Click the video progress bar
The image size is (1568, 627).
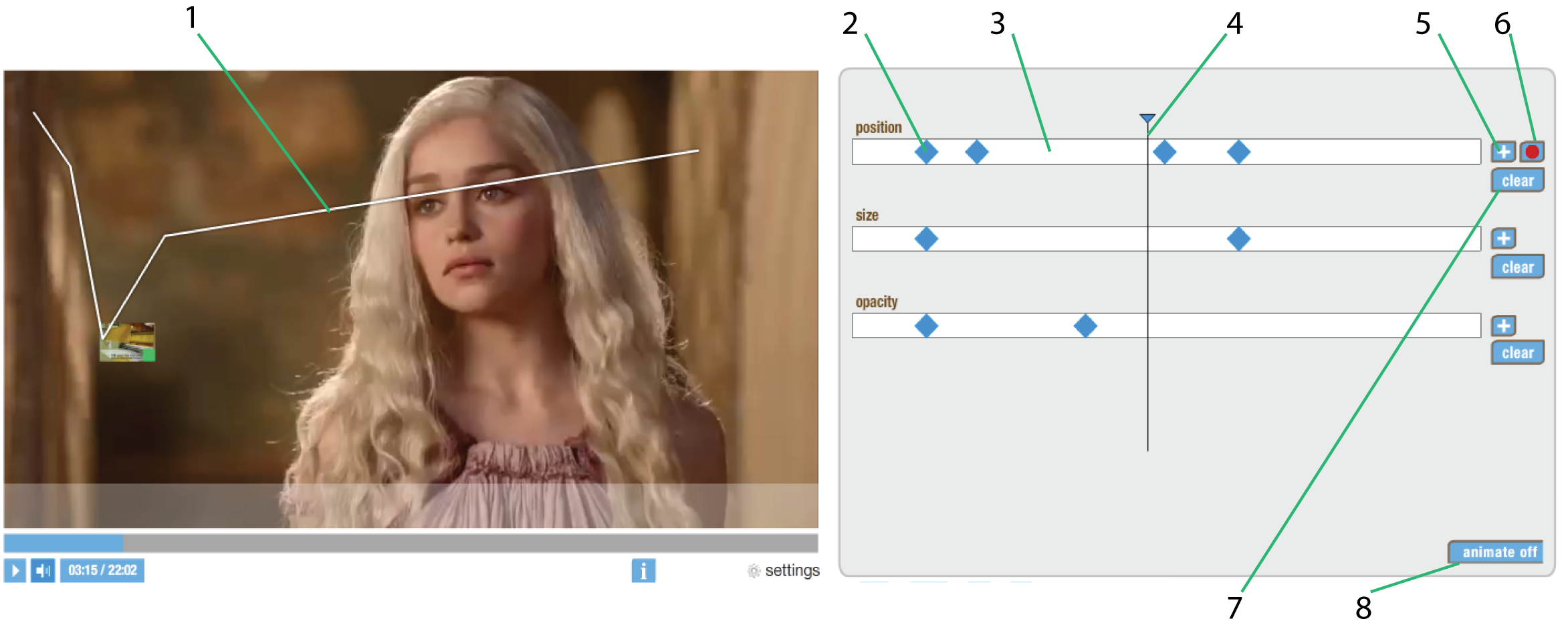tap(411, 542)
